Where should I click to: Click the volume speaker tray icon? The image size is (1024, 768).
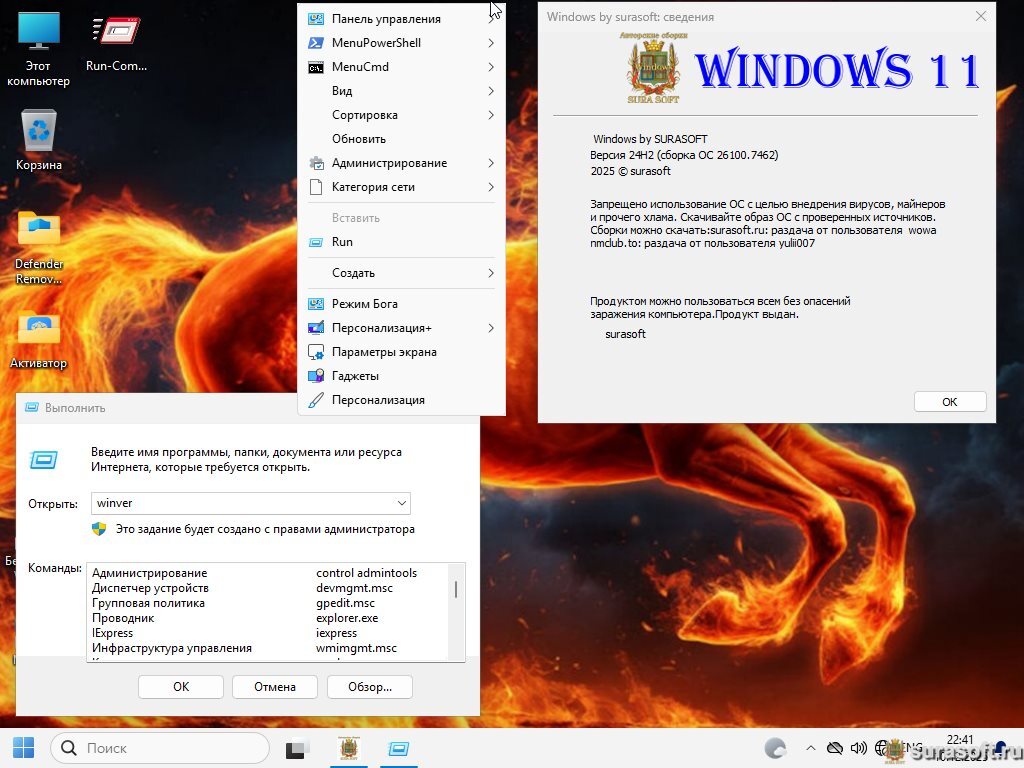pos(858,748)
